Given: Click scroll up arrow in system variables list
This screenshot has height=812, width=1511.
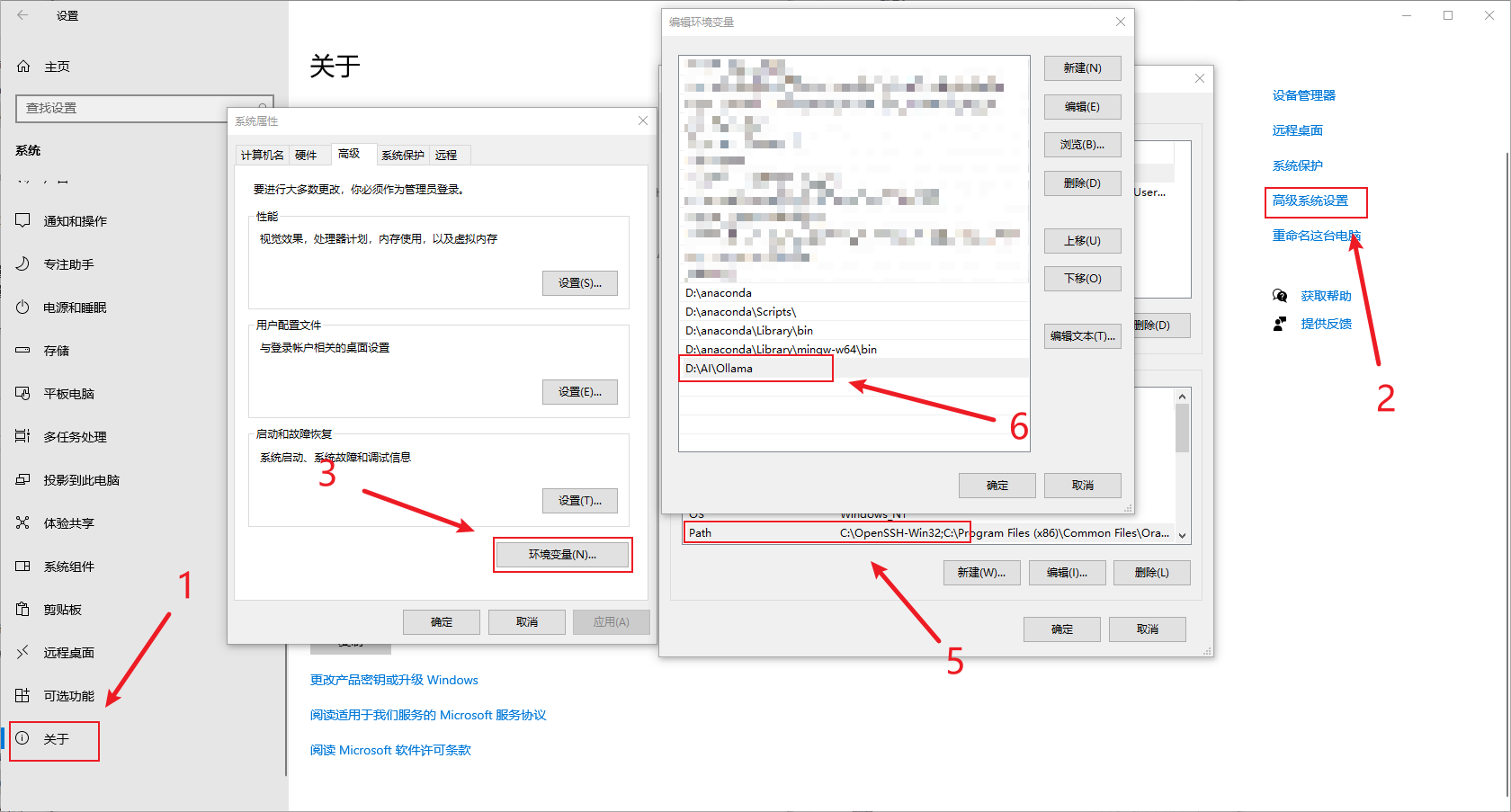Looking at the screenshot, I should (1182, 397).
